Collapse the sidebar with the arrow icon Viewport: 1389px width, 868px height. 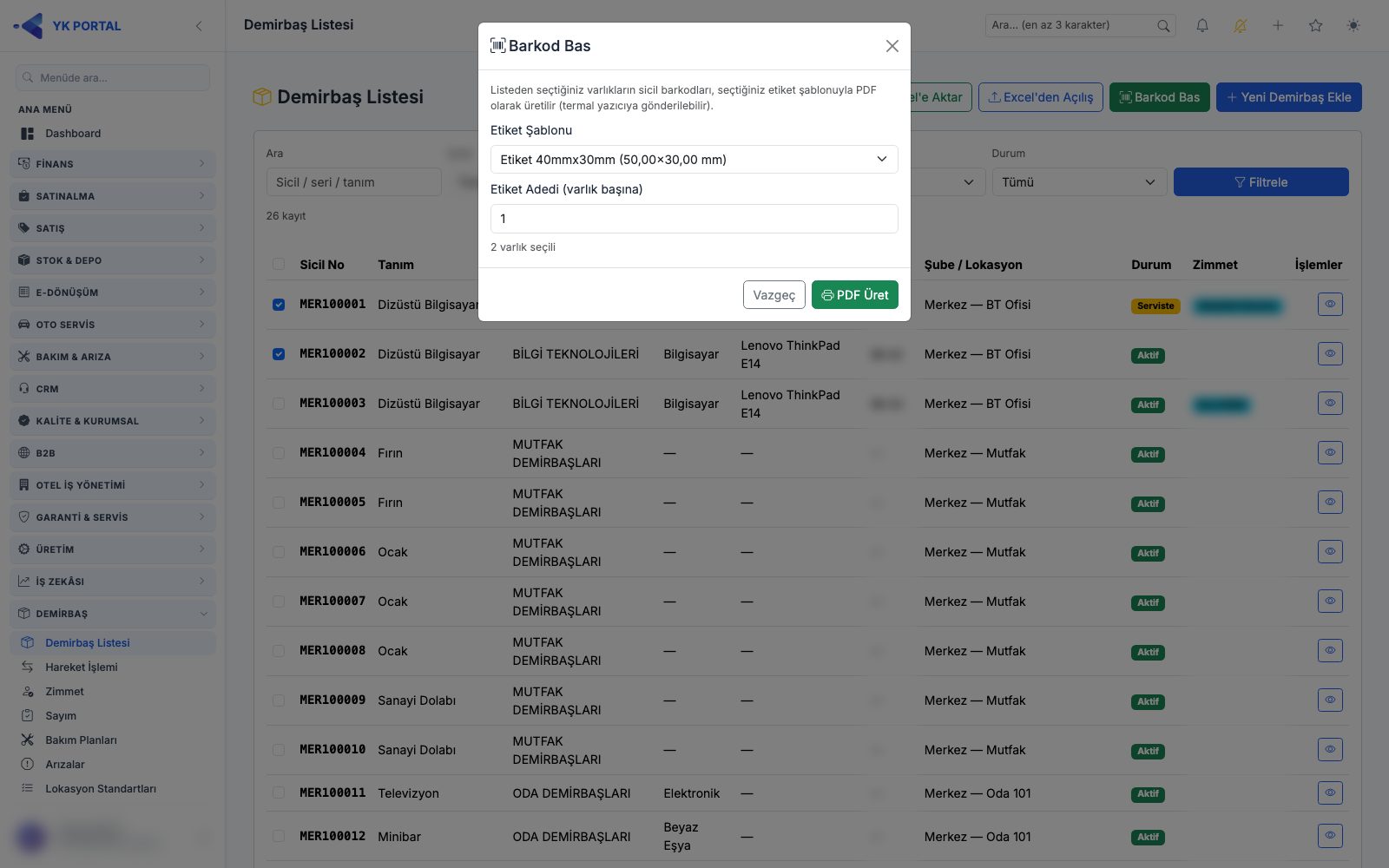coord(199,26)
